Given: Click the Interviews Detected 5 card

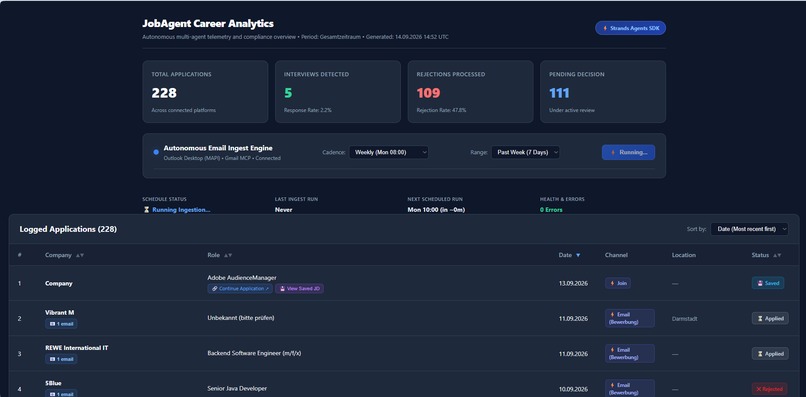Looking at the screenshot, I should point(338,92).
